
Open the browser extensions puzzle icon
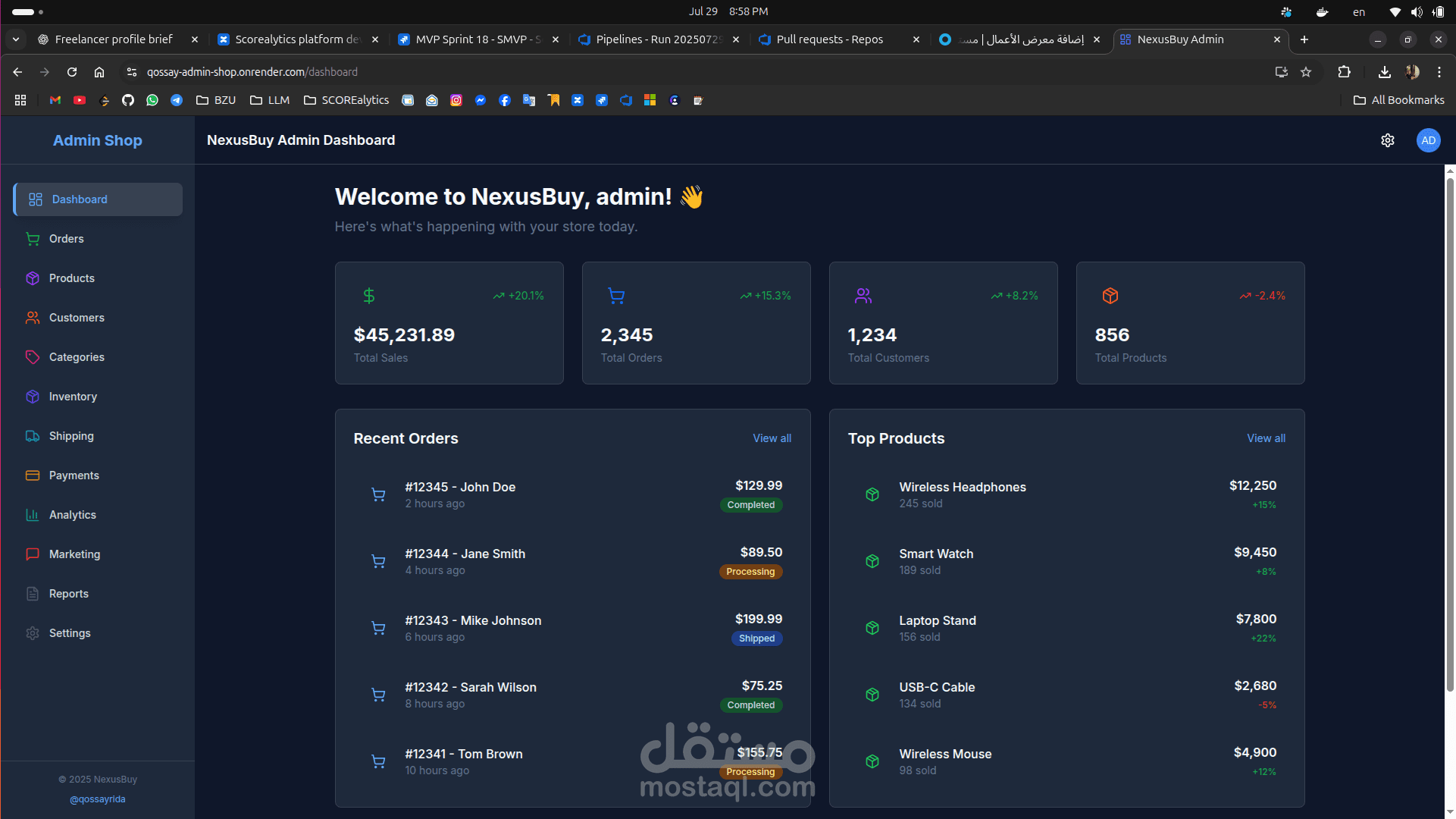1345,72
